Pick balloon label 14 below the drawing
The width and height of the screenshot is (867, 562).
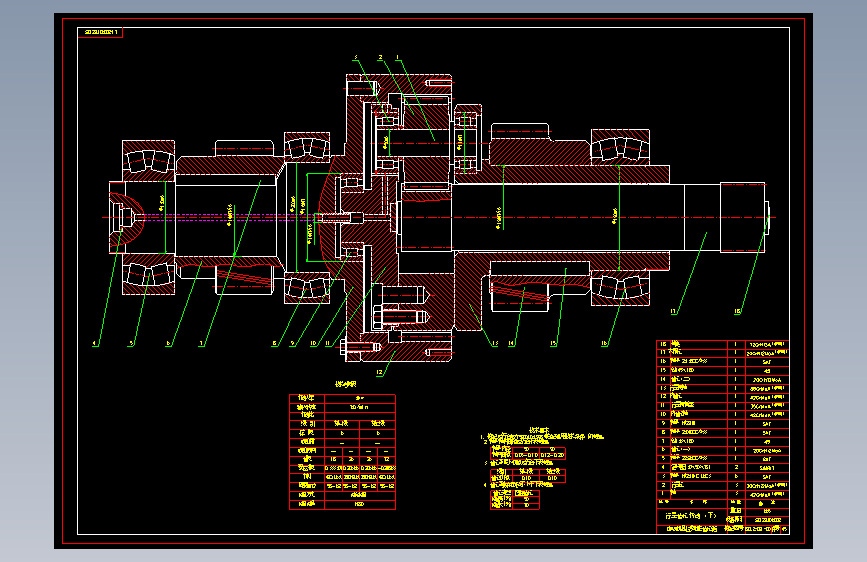tap(511, 344)
